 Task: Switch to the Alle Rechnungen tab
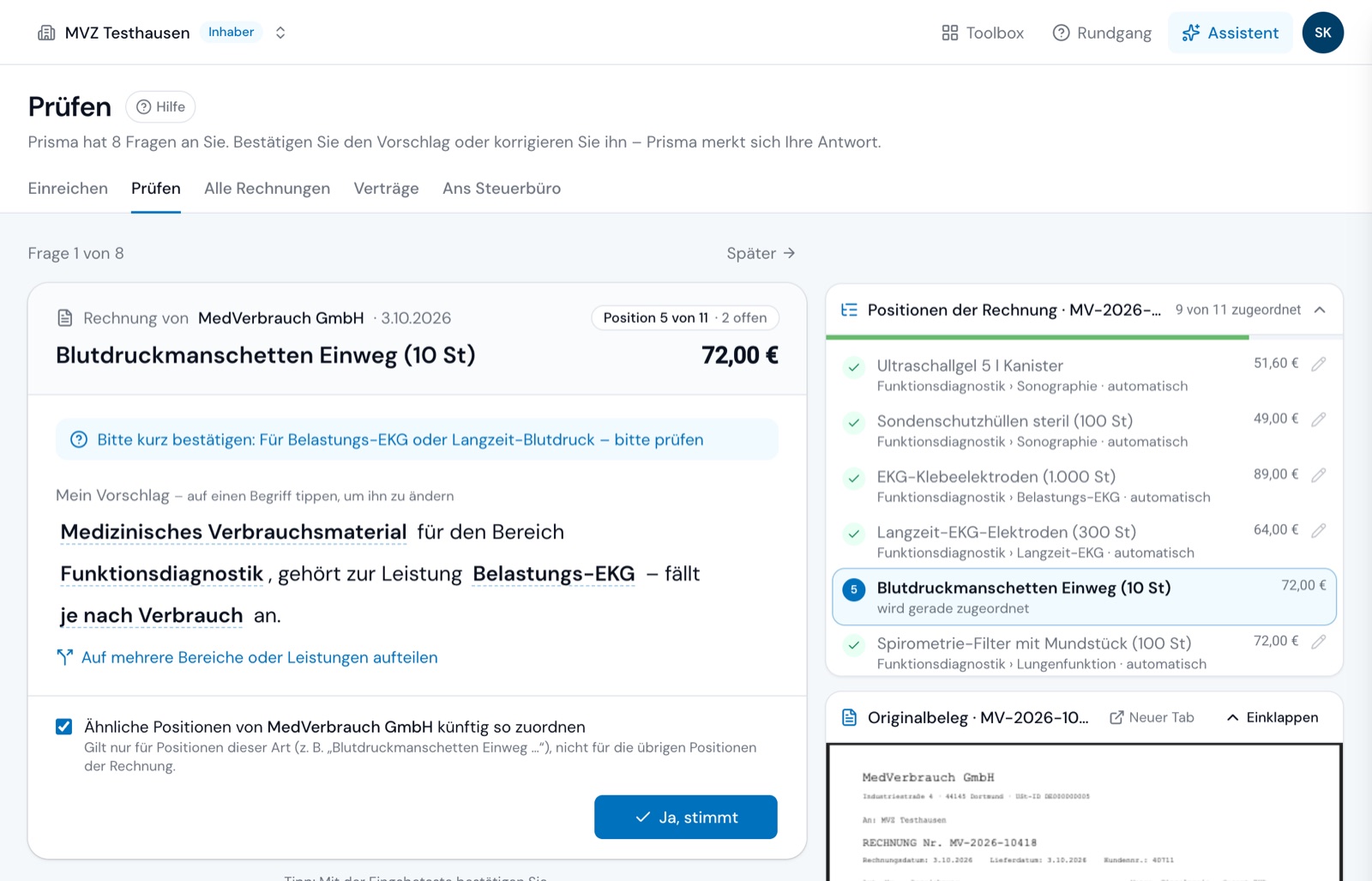[x=267, y=188]
